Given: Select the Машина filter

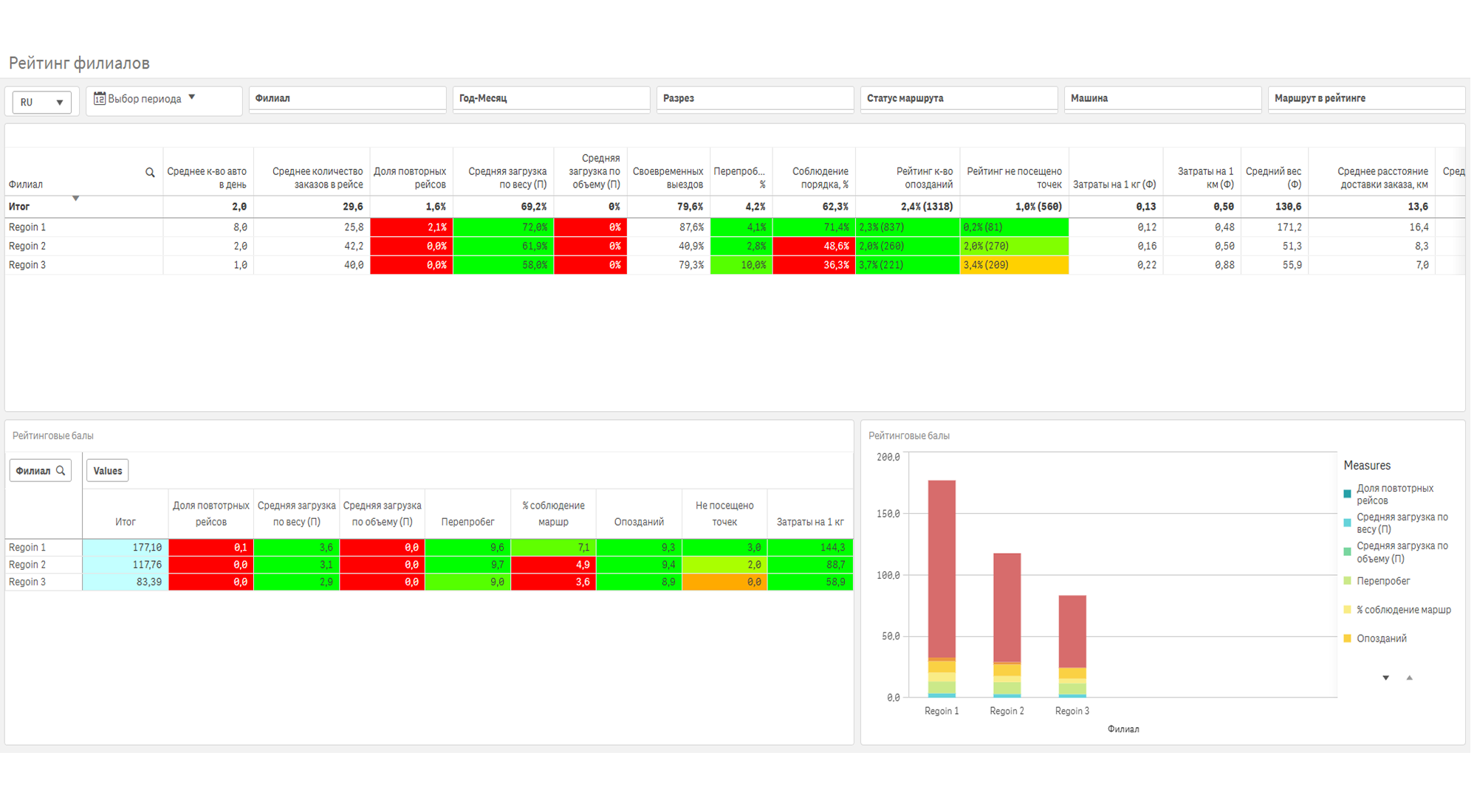Looking at the screenshot, I should pyautogui.click(x=1162, y=99).
